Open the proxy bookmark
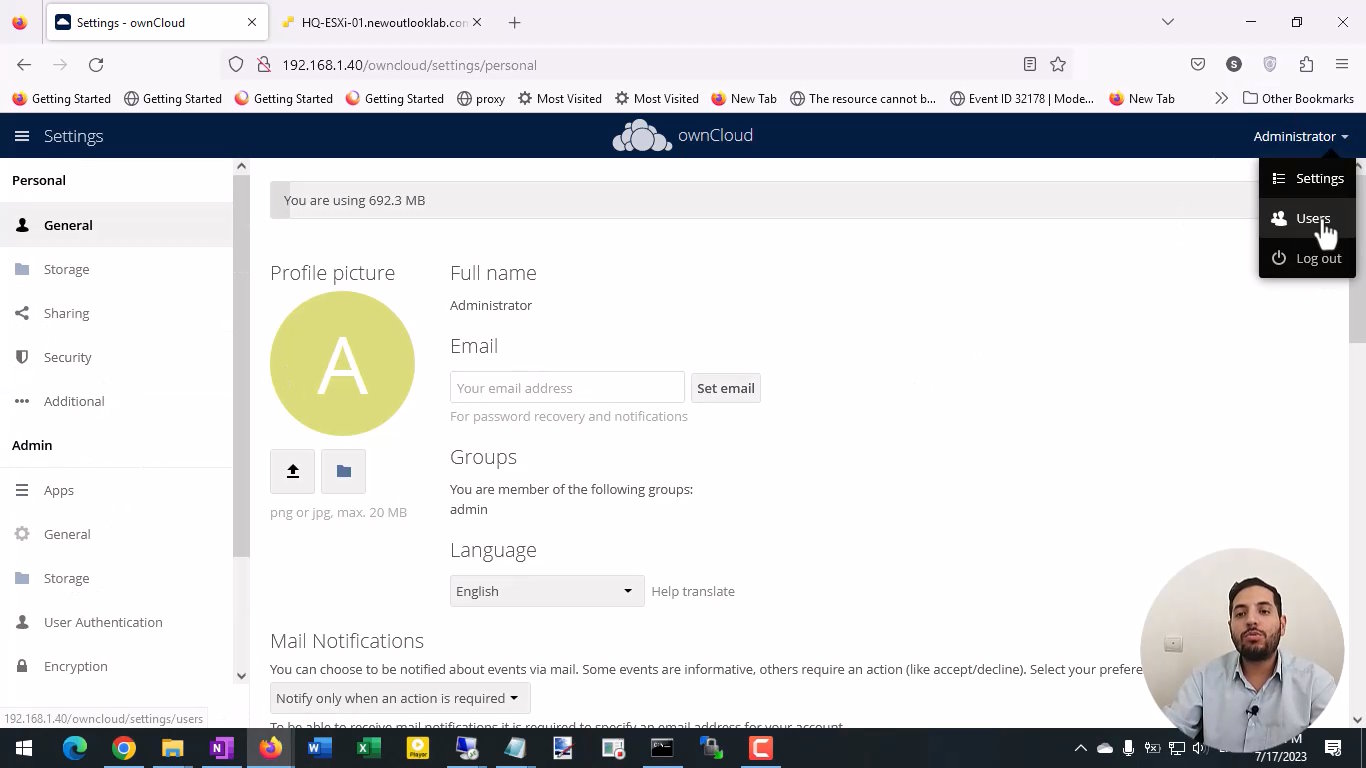Image resolution: width=1366 pixels, height=768 pixels. [480, 98]
